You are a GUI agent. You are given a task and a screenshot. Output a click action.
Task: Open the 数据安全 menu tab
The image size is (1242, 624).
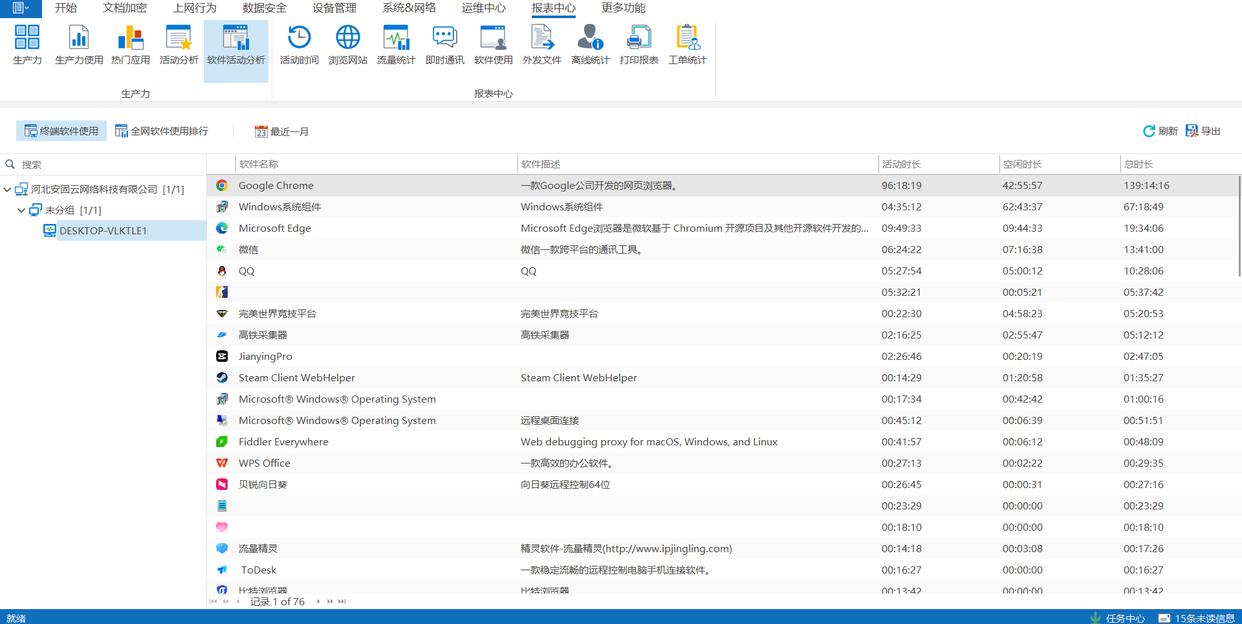(264, 8)
